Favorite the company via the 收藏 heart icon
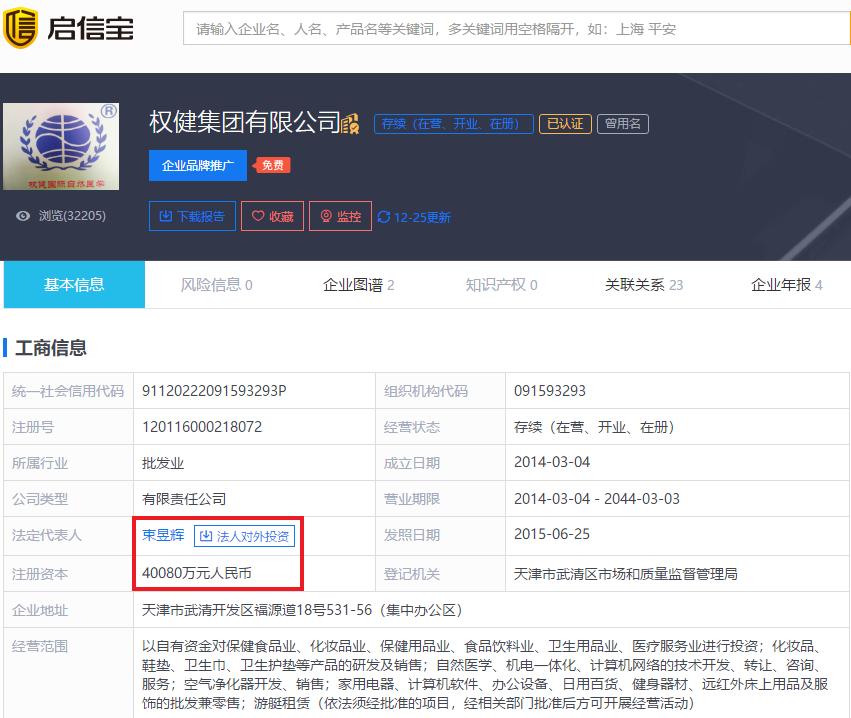Image resolution: width=851 pixels, height=718 pixels. (x=258, y=216)
